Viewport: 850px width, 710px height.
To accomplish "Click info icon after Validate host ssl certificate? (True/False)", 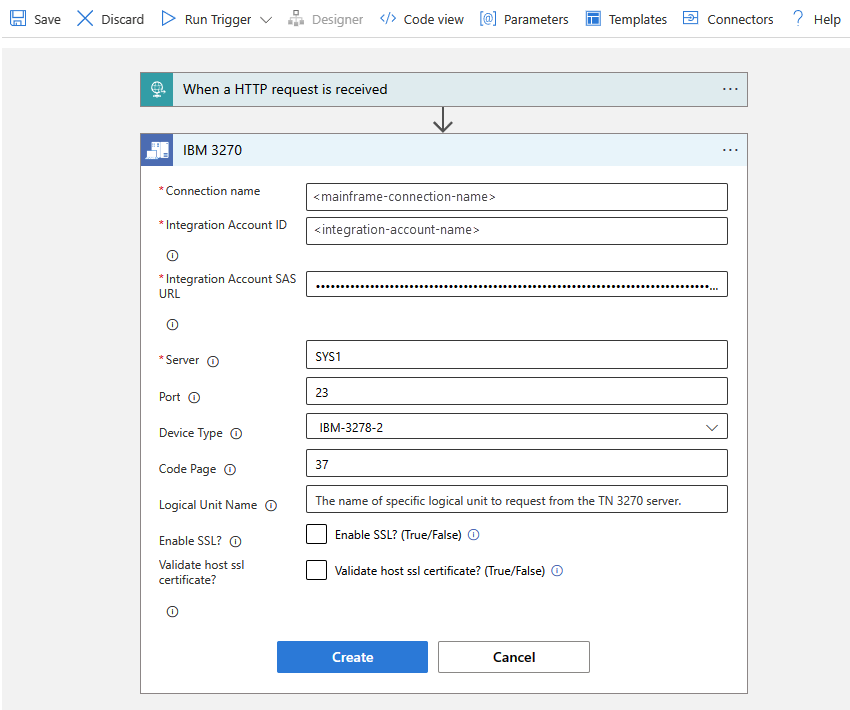I will [557, 571].
